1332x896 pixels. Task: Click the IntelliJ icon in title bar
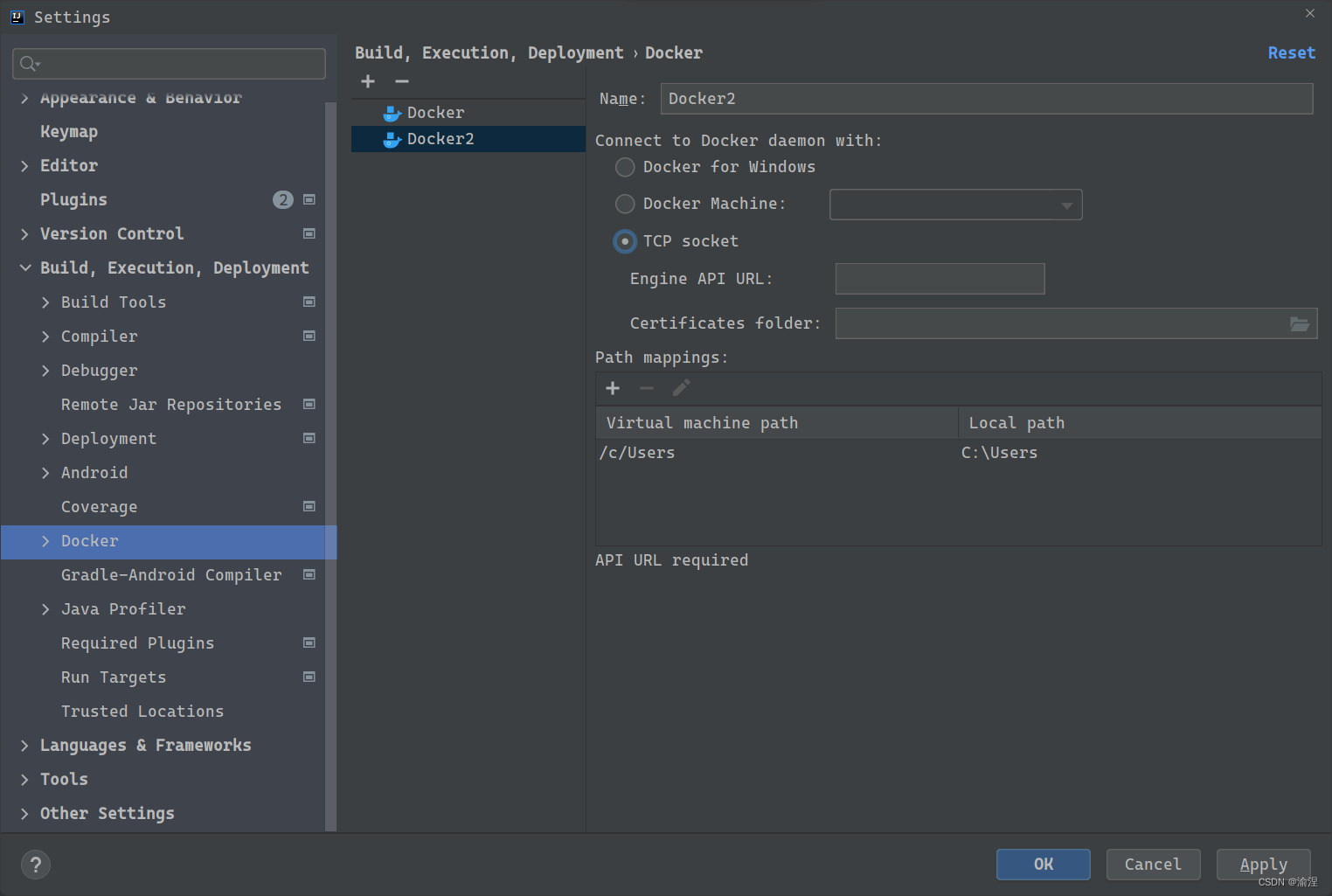click(17, 17)
